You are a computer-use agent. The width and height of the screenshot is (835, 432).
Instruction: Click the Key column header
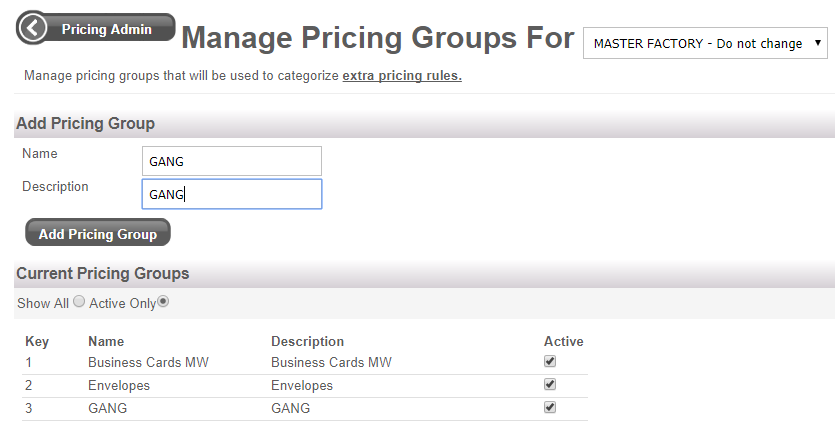37,342
